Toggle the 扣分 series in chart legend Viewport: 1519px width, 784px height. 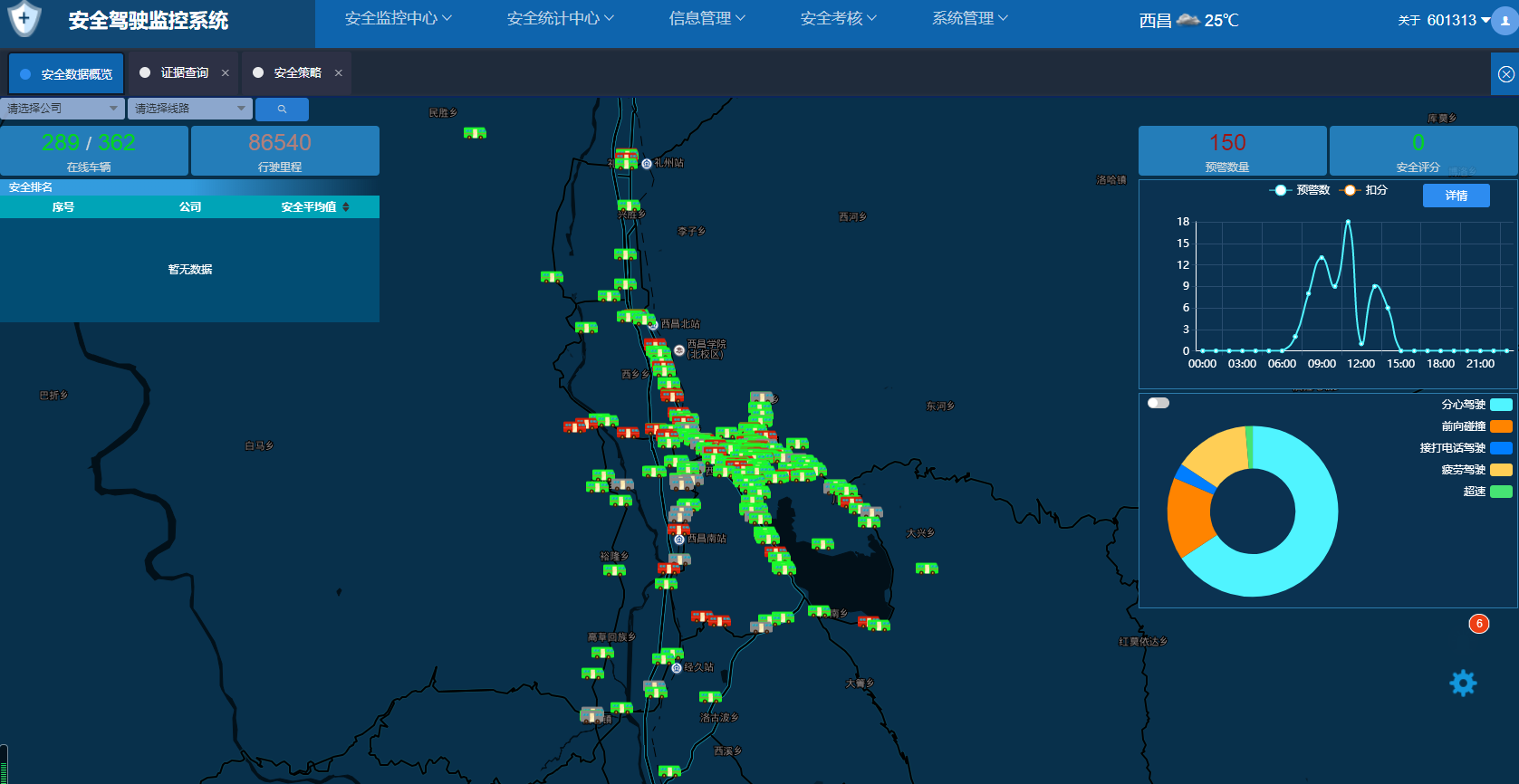click(x=1363, y=190)
